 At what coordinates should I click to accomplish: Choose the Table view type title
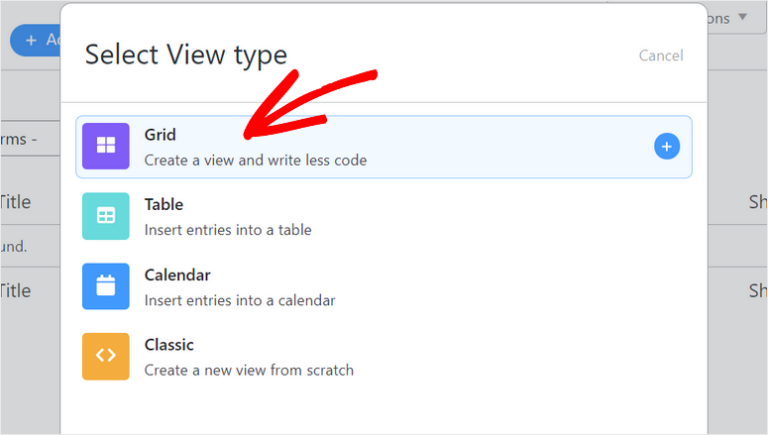click(164, 204)
